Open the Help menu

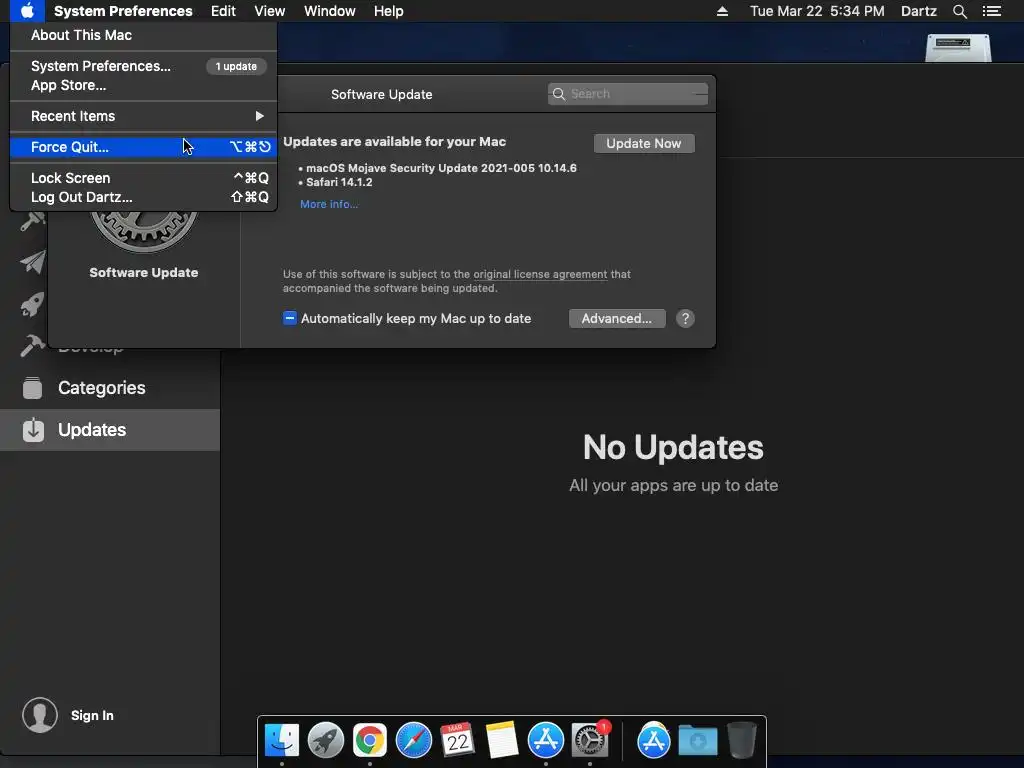(389, 11)
